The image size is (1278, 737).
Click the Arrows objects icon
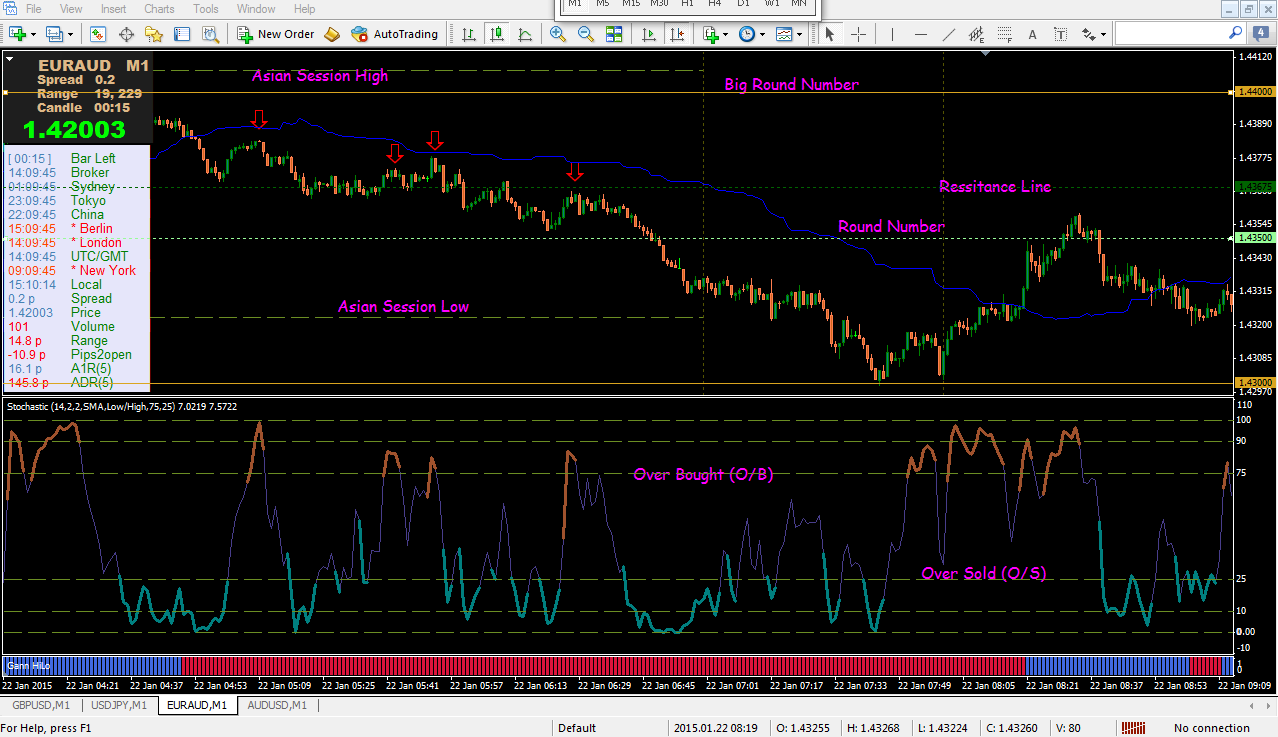(1088, 34)
